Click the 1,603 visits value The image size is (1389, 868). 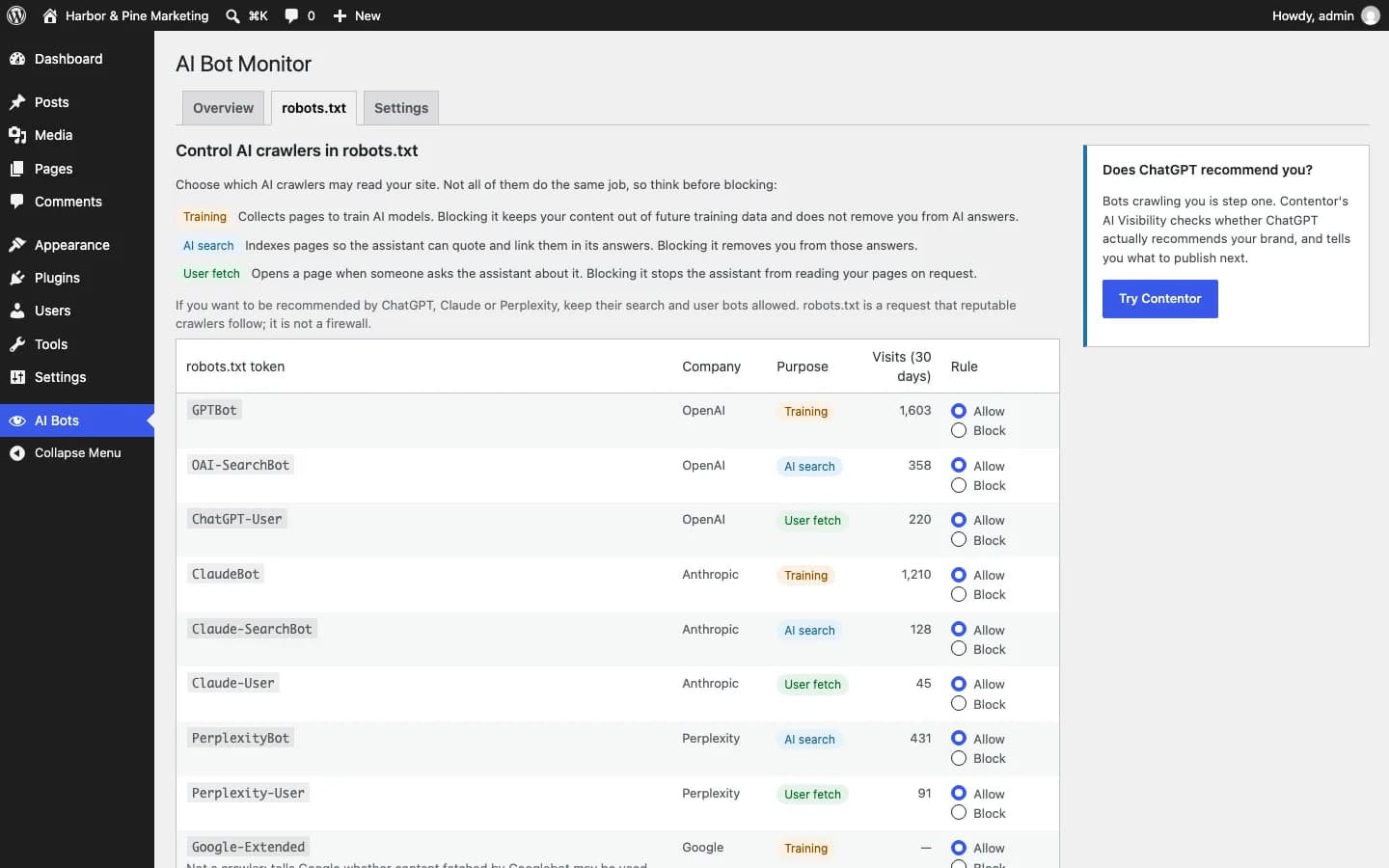click(x=915, y=410)
